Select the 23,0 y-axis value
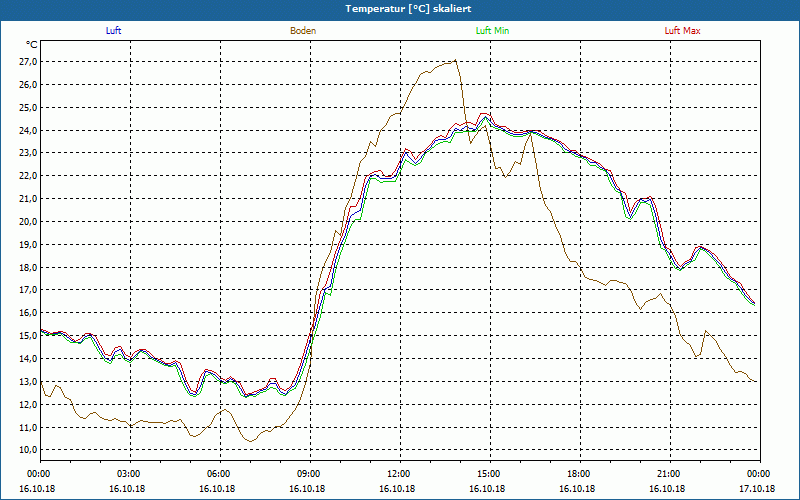This screenshot has width=800, height=500. point(28,153)
